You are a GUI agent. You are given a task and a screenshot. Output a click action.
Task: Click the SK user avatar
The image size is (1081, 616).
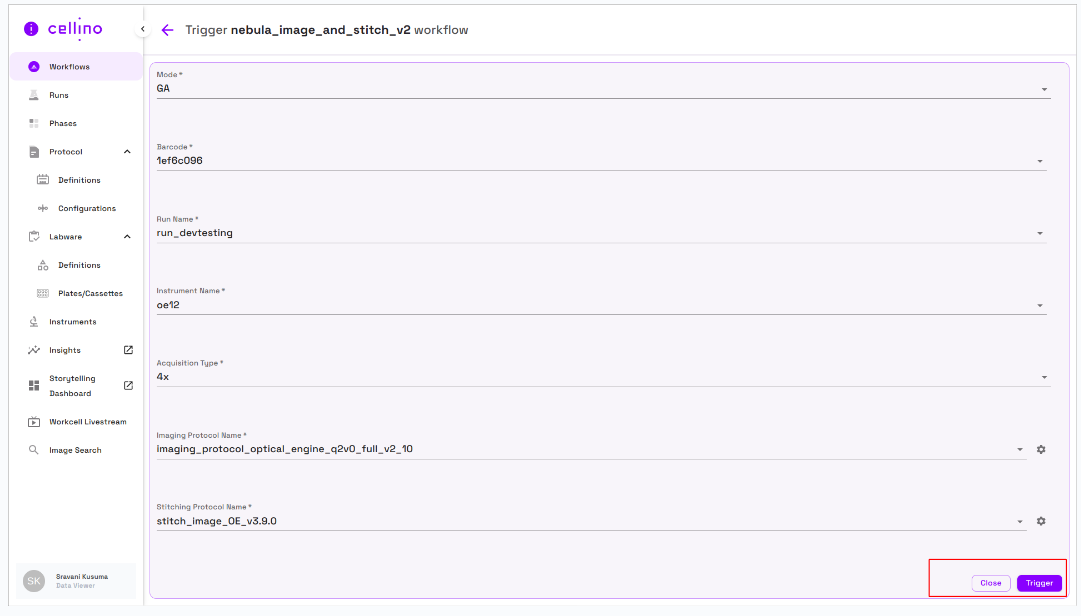pyautogui.click(x=34, y=581)
